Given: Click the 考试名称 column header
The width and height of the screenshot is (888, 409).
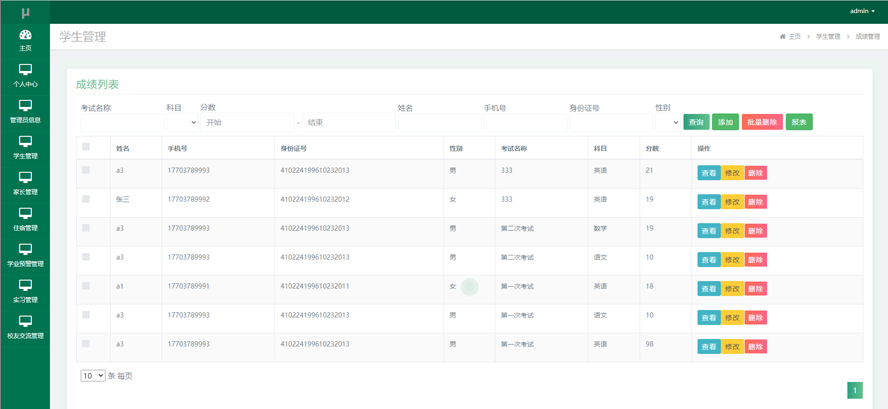Looking at the screenshot, I should pyautogui.click(x=514, y=148).
